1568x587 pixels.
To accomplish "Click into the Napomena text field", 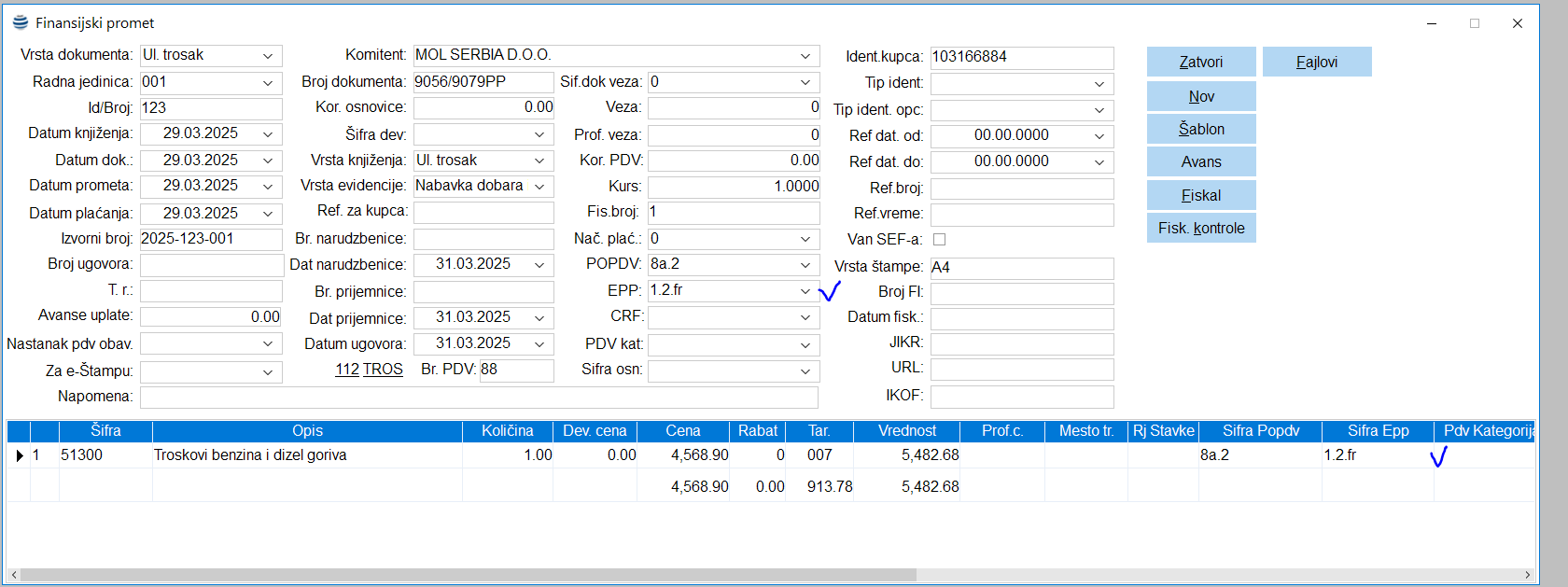I will click(478, 398).
